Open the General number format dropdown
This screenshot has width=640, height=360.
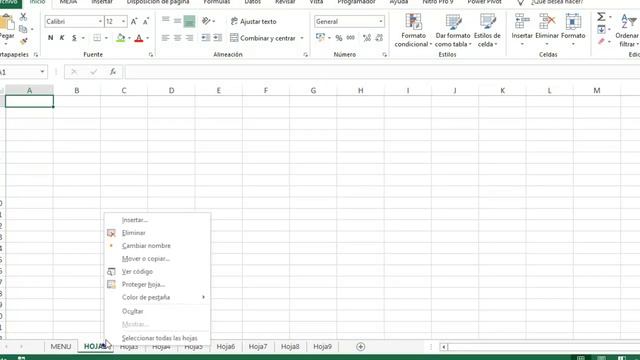point(381,21)
